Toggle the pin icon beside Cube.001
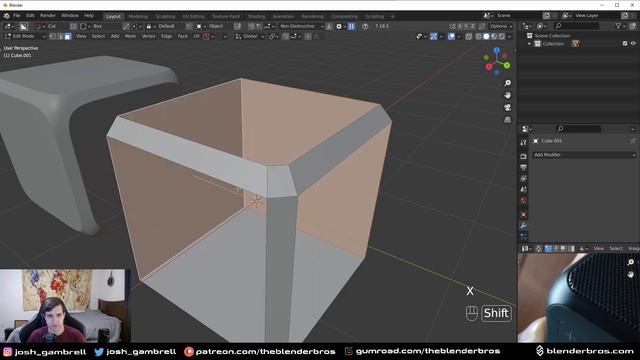This screenshot has width=640, height=360. (633, 141)
